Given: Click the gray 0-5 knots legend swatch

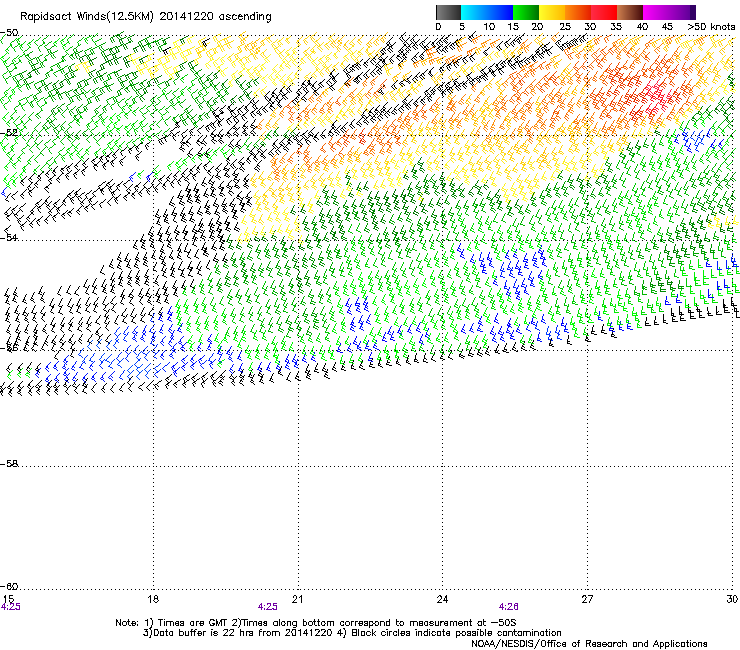Looking at the screenshot, I should point(448,12).
